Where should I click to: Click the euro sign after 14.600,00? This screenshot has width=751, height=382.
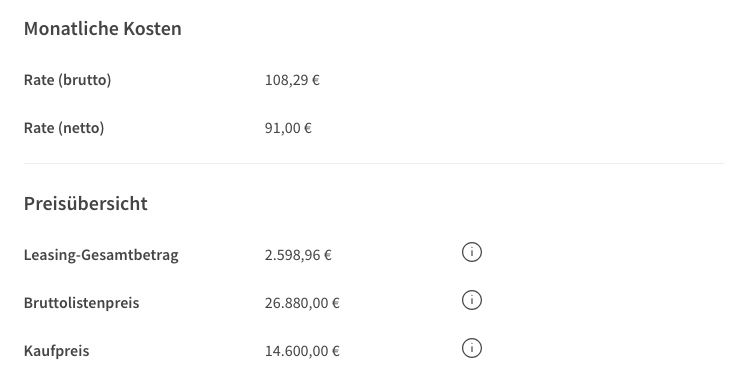336,351
